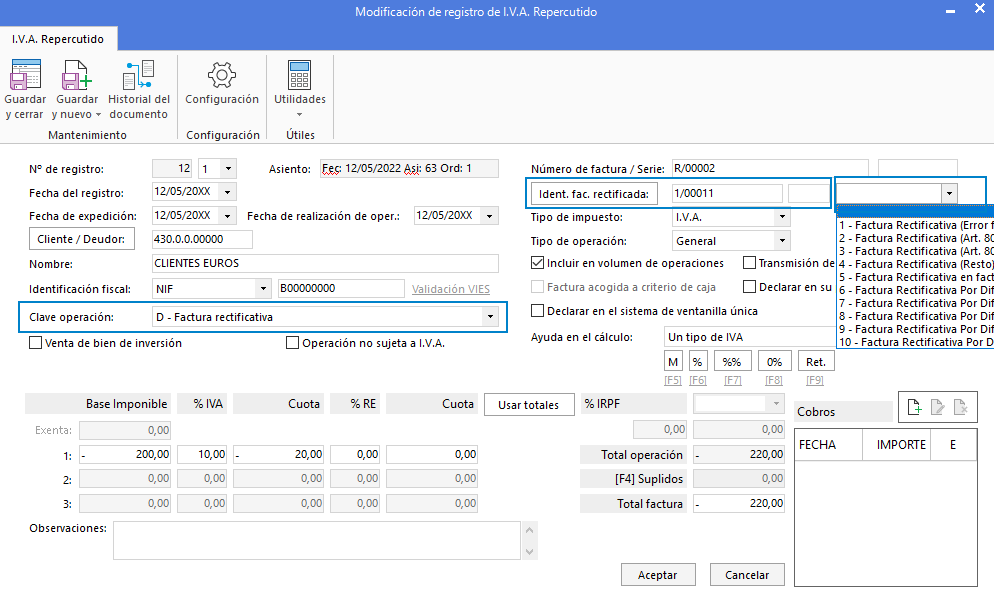The width and height of the screenshot is (994, 598).
Task: Expand Guardar y nuevo arrow
Action: [98, 115]
